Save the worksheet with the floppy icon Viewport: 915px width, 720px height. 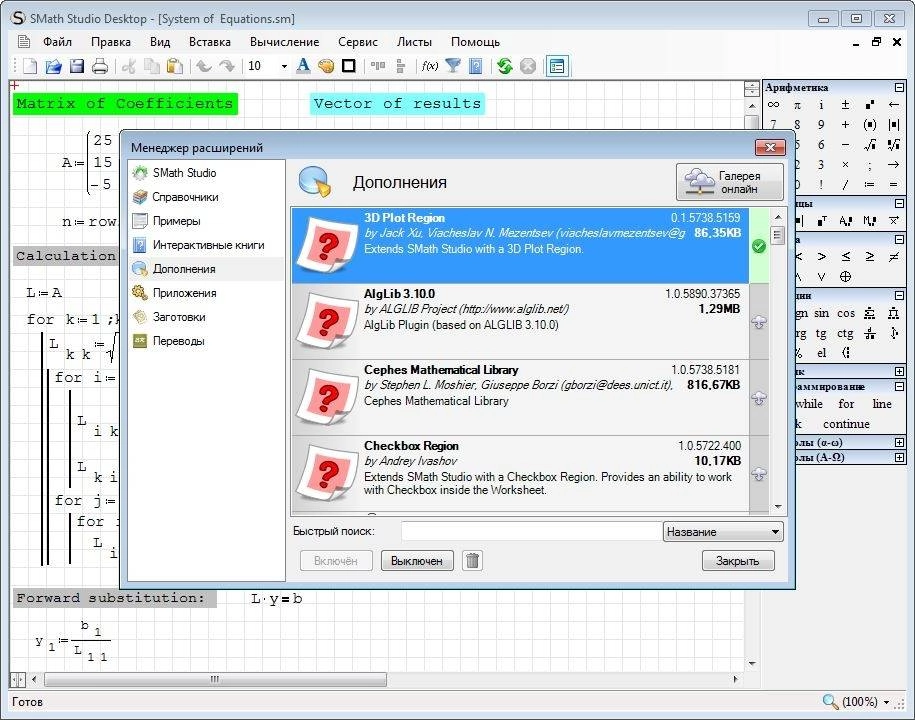76,66
